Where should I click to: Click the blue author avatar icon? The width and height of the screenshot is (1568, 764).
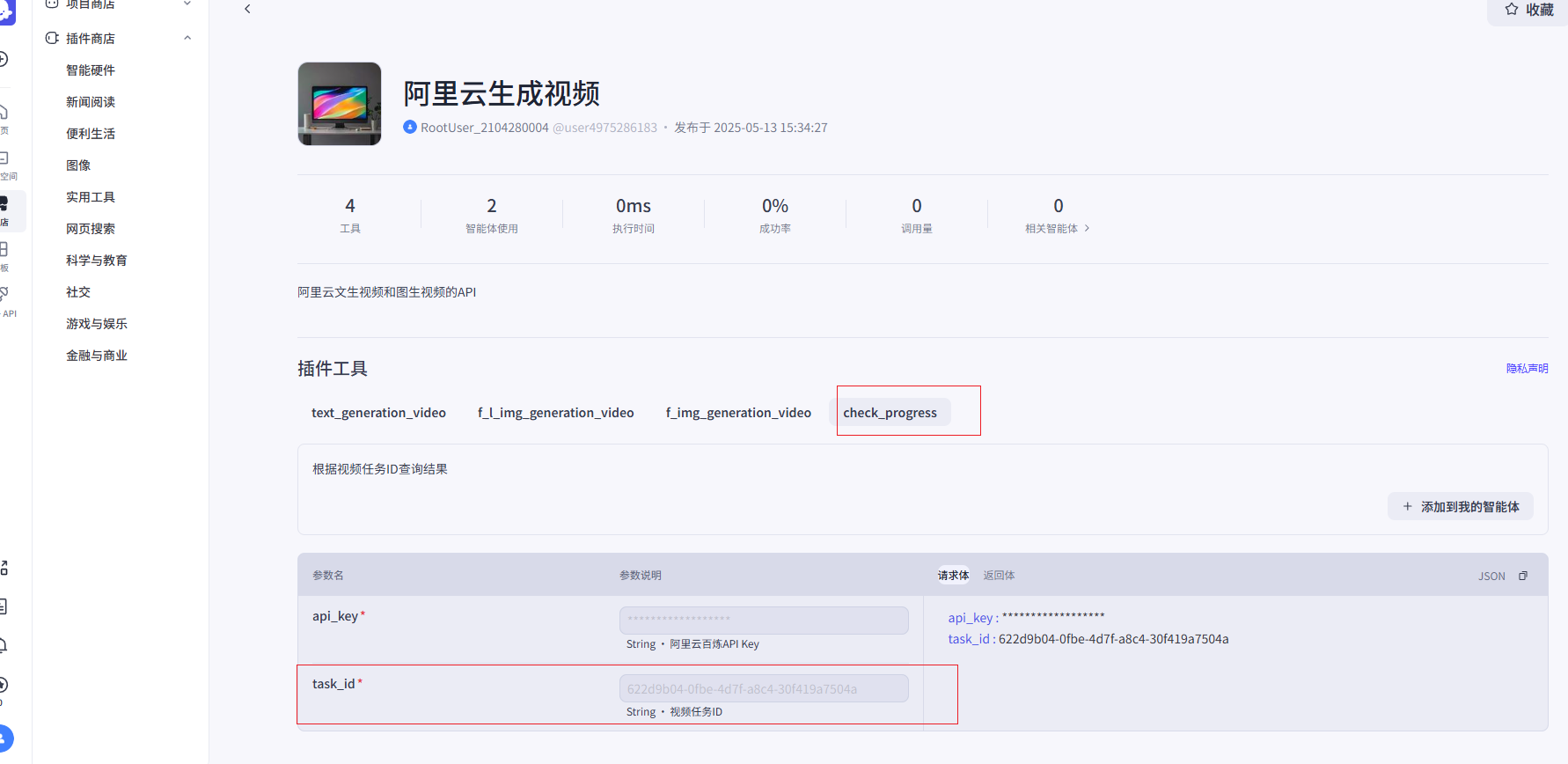click(x=410, y=127)
